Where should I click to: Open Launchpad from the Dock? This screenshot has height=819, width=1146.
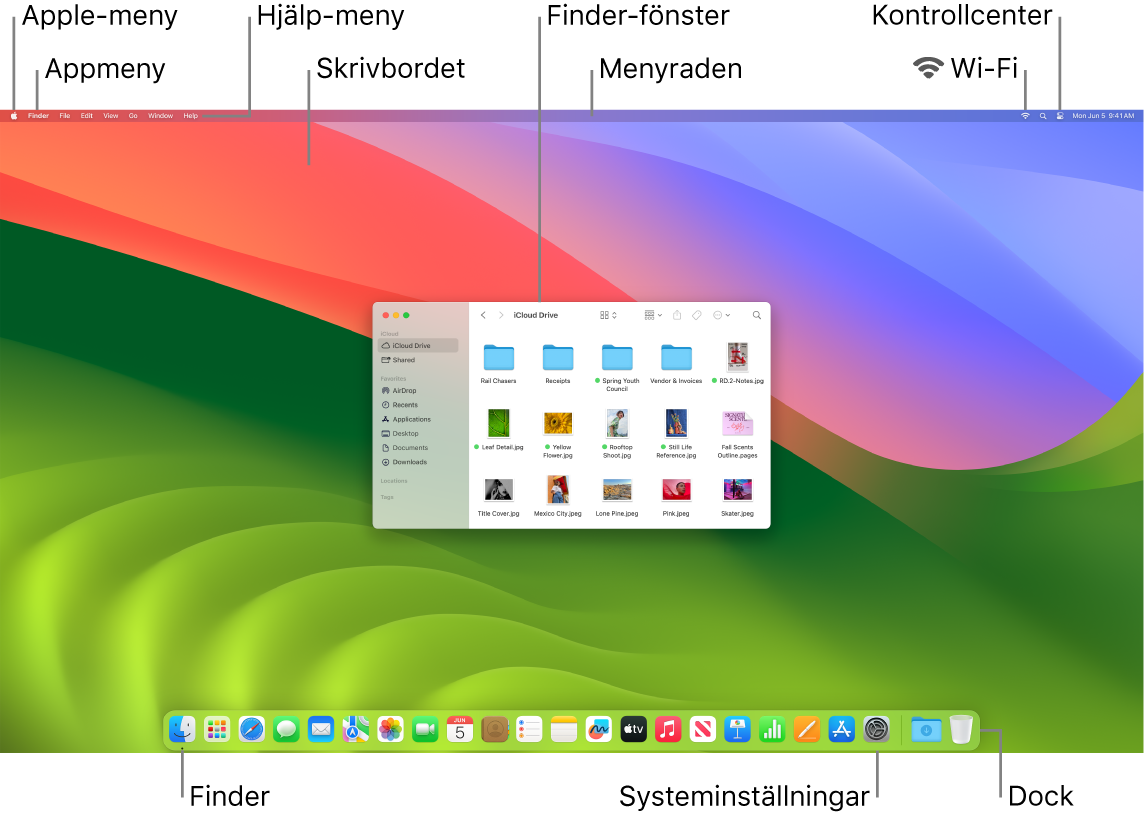coord(216,729)
